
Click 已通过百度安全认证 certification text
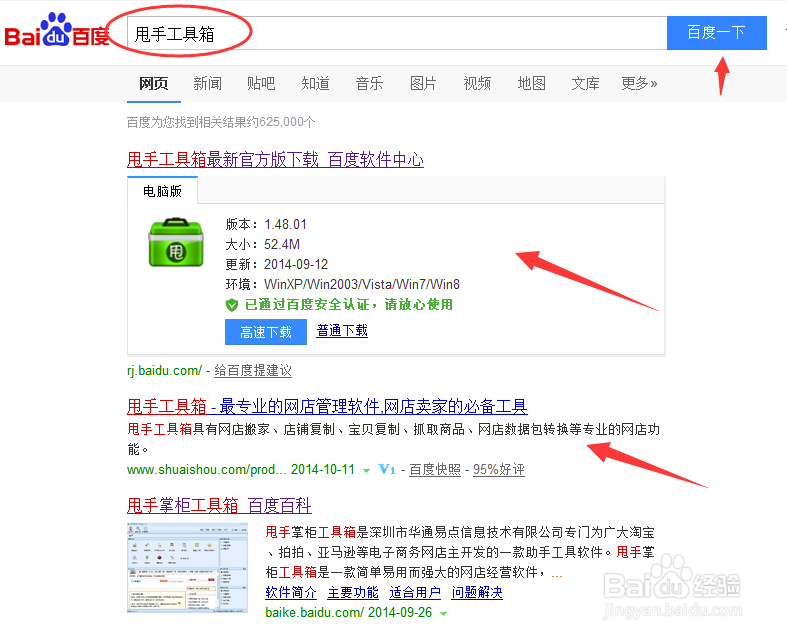coord(348,304)
